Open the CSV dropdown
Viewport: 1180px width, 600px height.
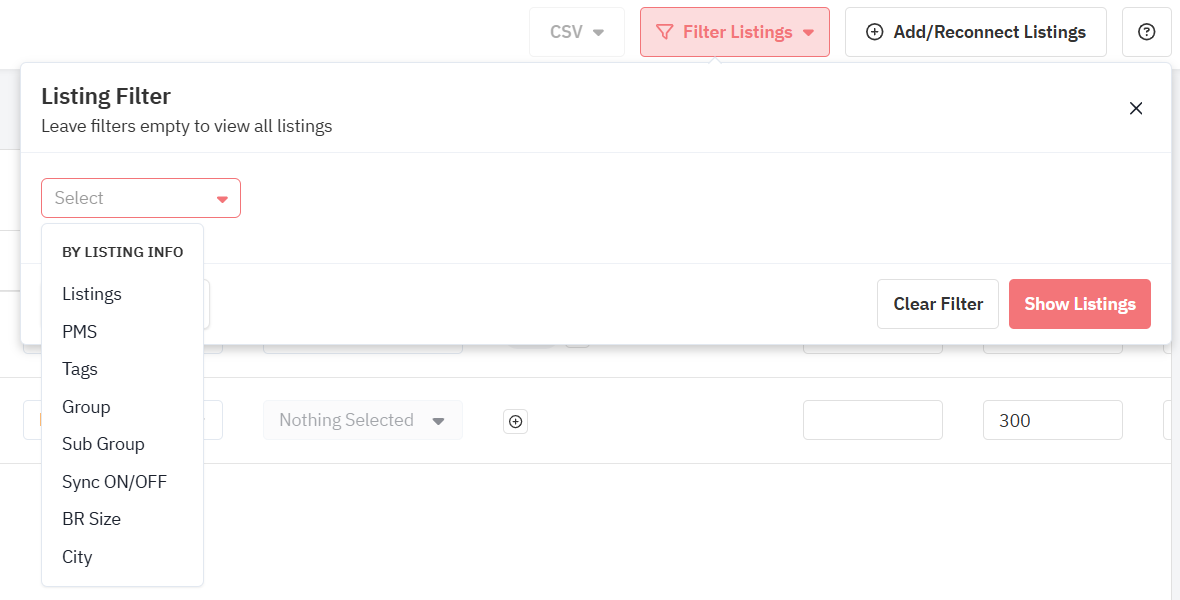pos(576,32)
